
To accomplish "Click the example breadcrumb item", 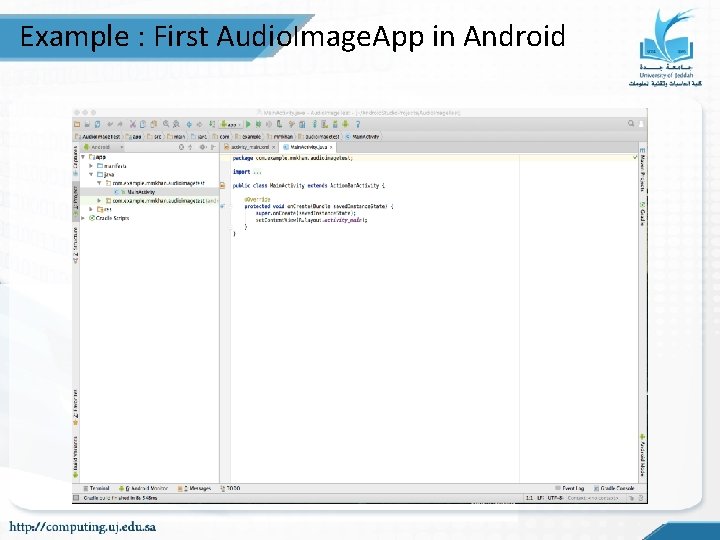I will pyautogui.click(x=248, y=136).
